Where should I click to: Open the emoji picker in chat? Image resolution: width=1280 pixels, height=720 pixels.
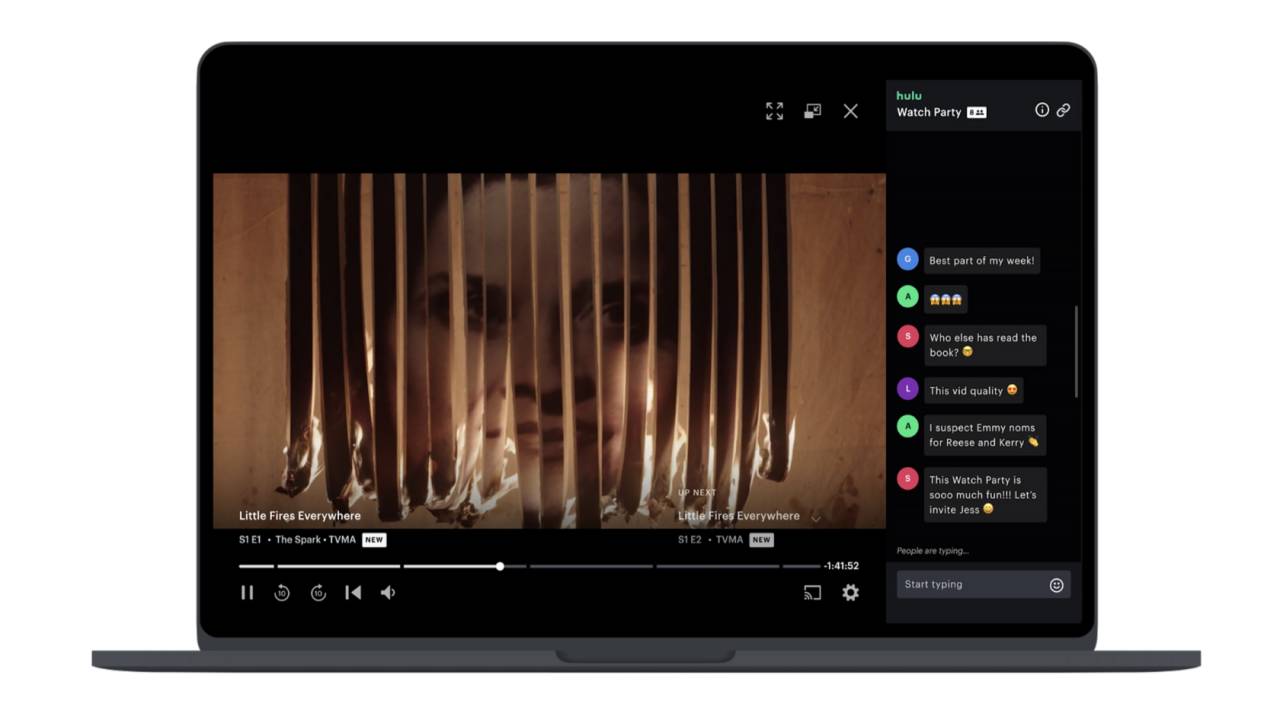1056,585
